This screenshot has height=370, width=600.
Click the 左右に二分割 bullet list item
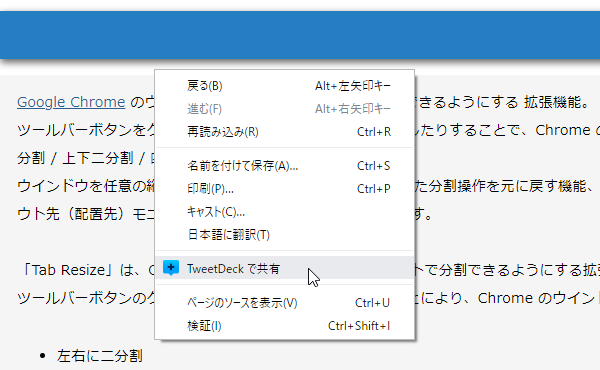point(100,356)
